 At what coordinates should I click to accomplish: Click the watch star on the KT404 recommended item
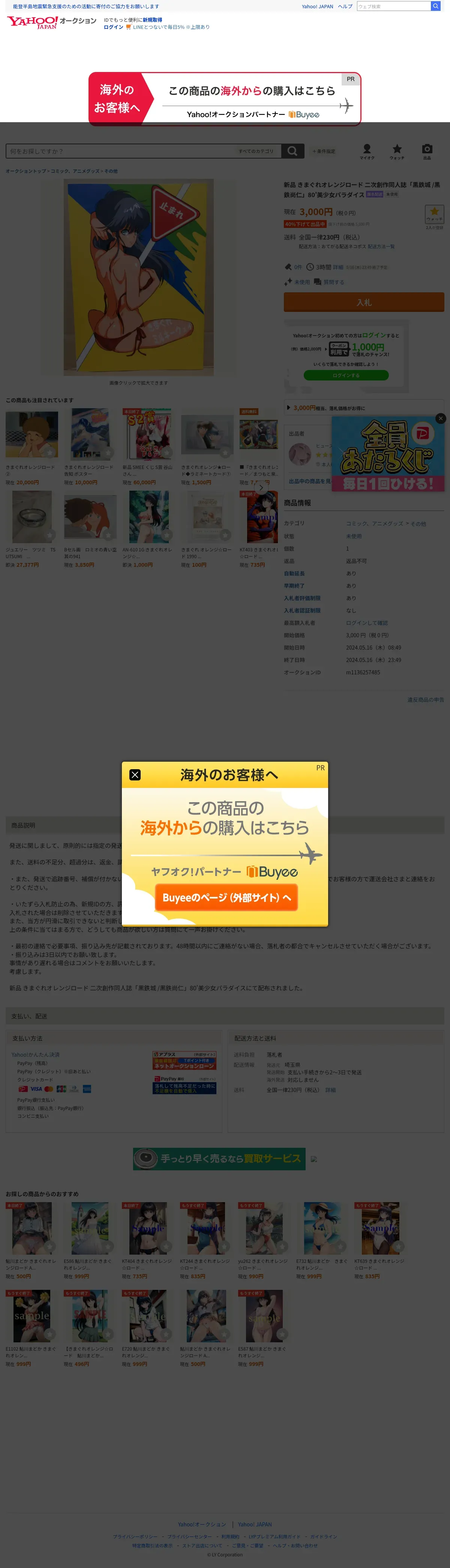coord(166,1246)
